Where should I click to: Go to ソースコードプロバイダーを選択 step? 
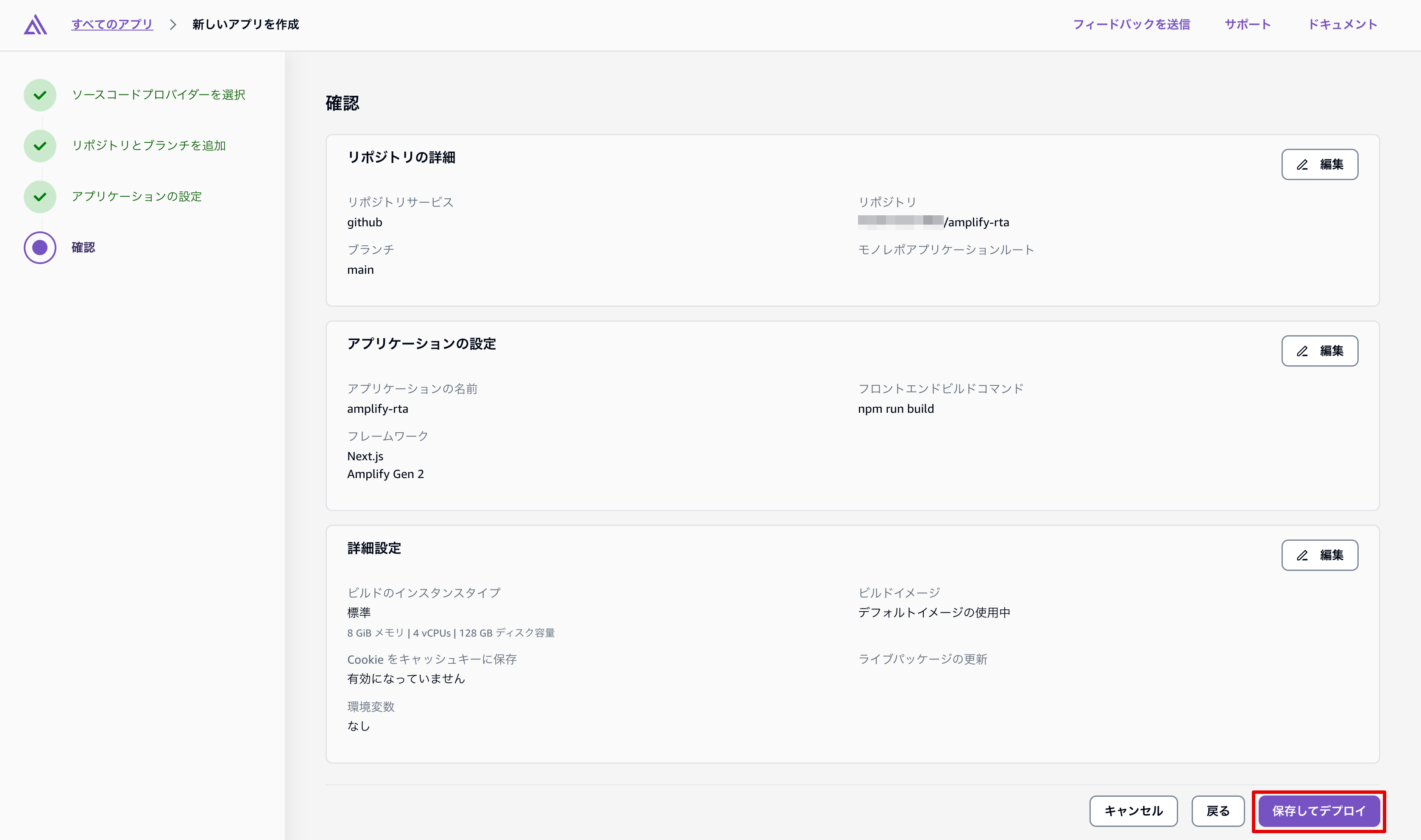(x=158, y=95)
